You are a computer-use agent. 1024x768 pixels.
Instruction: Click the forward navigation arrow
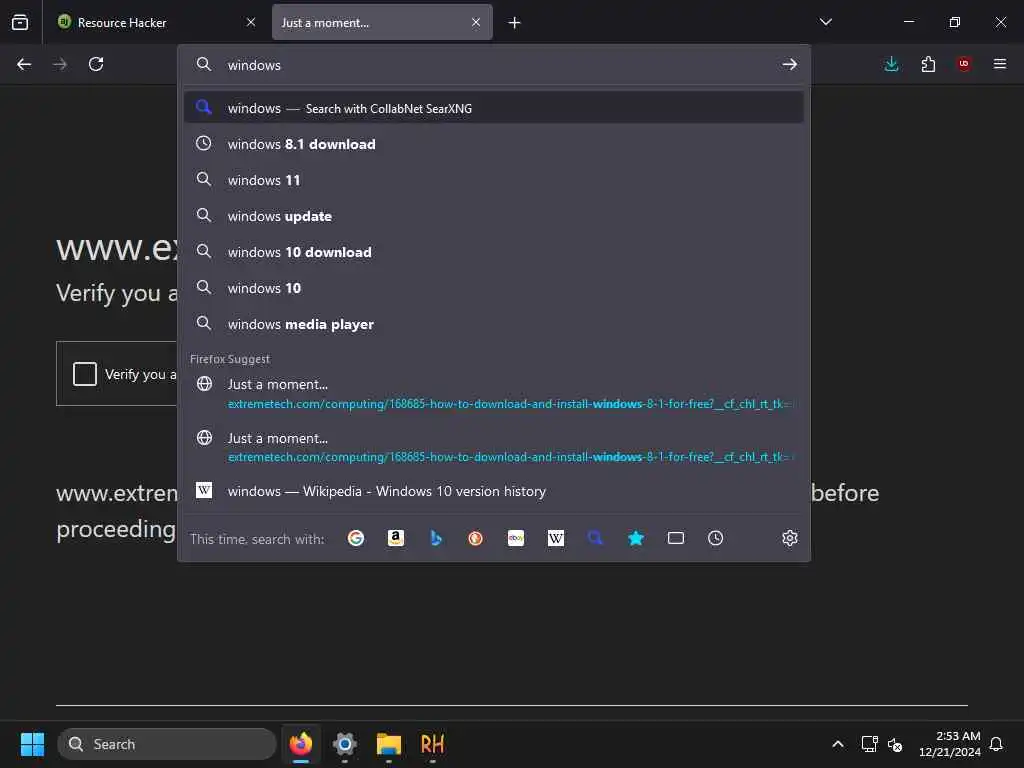(60, 64)
